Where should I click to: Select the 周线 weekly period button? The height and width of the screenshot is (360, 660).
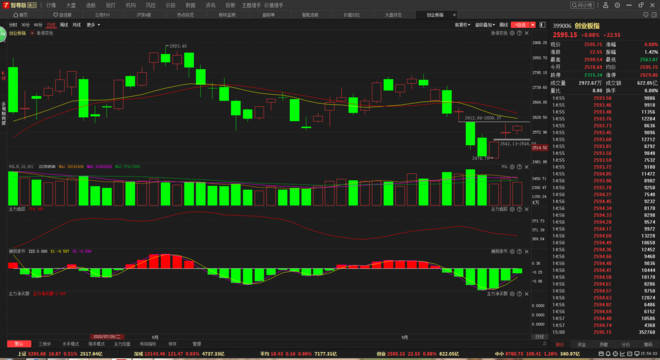pyautogui.click(x=64, y=25)
